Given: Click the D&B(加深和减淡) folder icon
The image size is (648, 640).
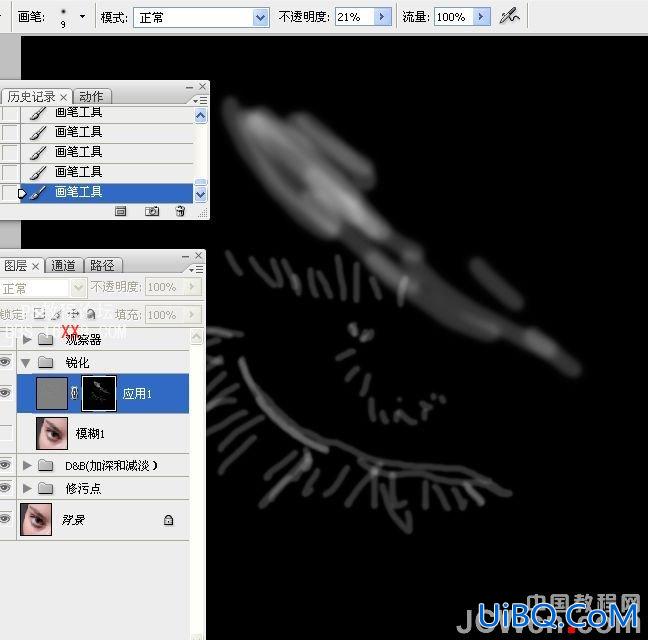Looking at the screenshot, I should (x=45, y=466).
